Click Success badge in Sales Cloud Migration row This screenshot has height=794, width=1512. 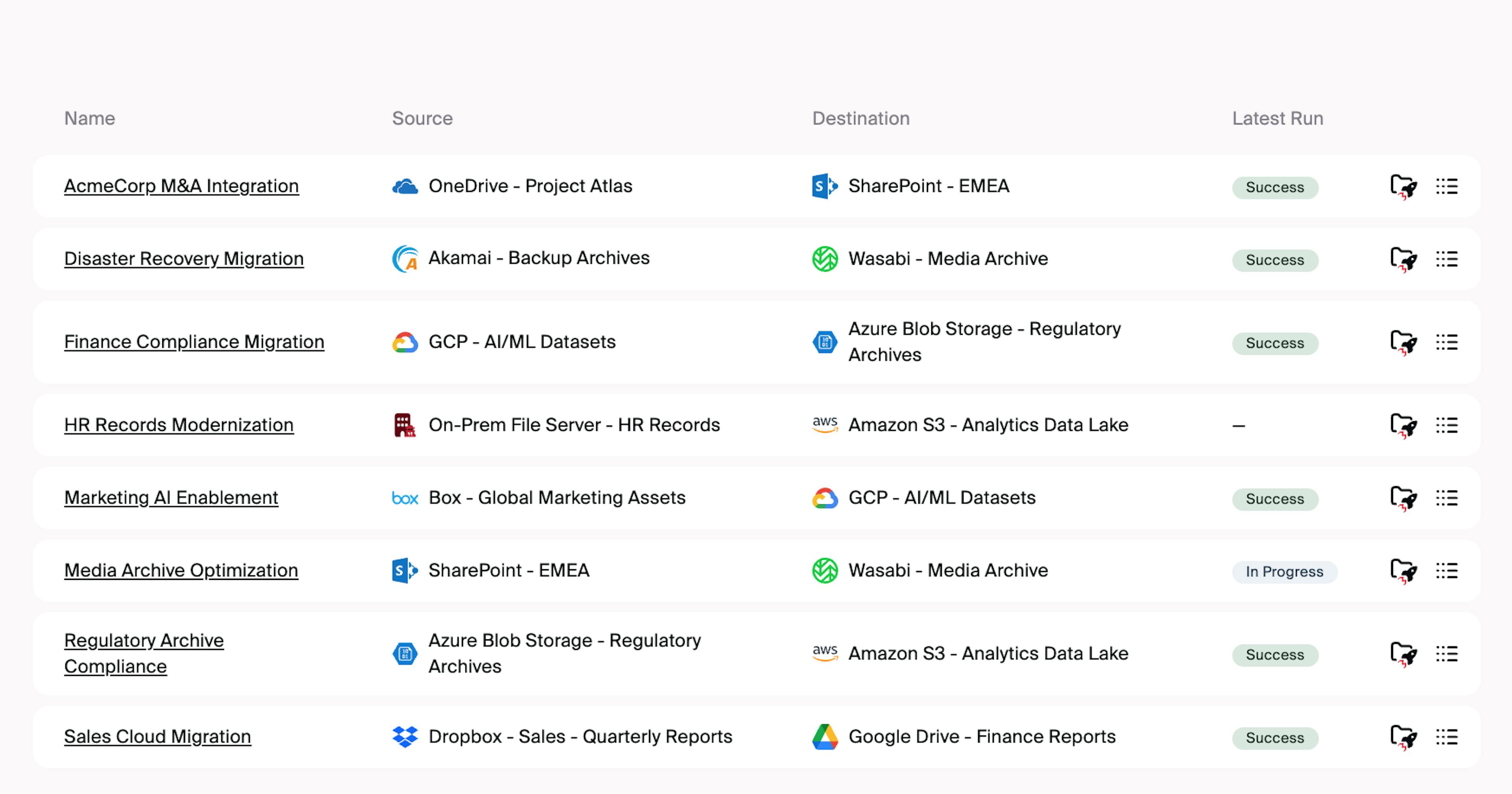pos(1274,738)
